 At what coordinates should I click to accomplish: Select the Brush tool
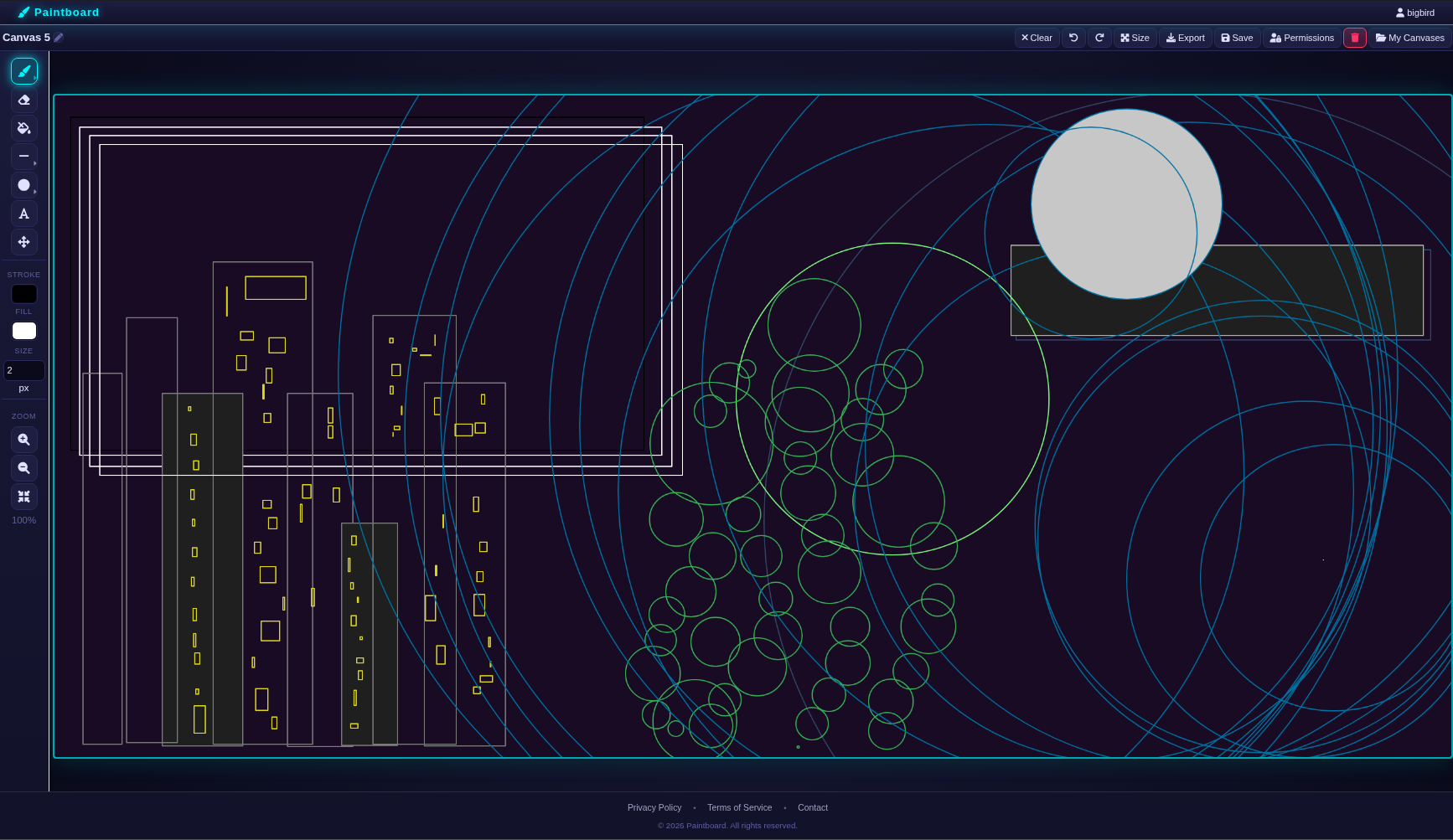[x=23, y=70]
